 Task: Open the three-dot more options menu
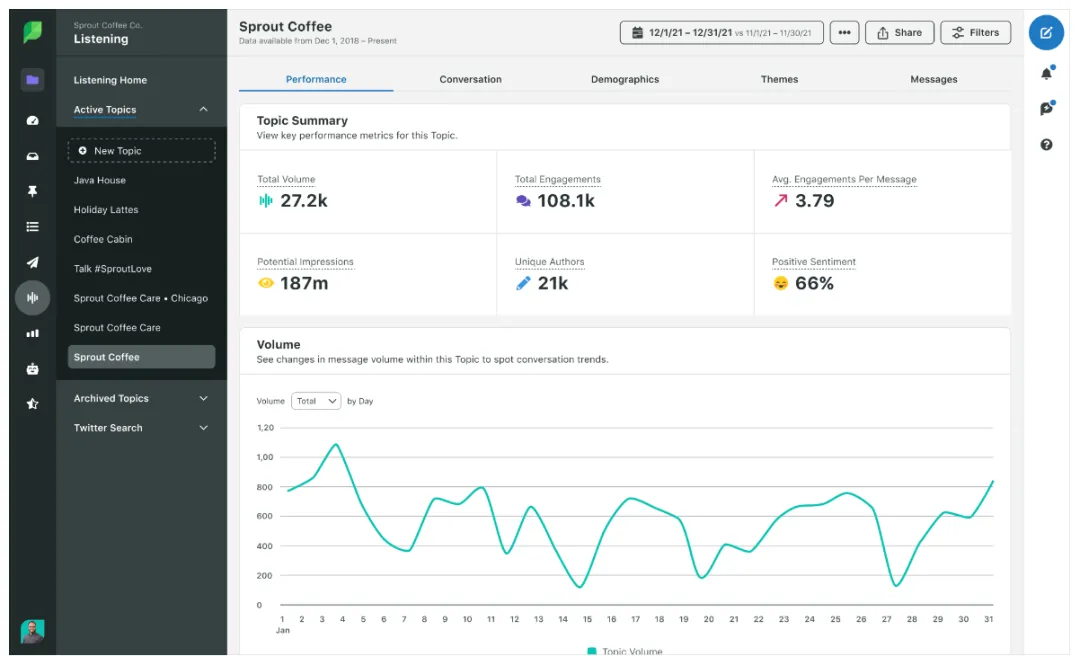point(844,32)
